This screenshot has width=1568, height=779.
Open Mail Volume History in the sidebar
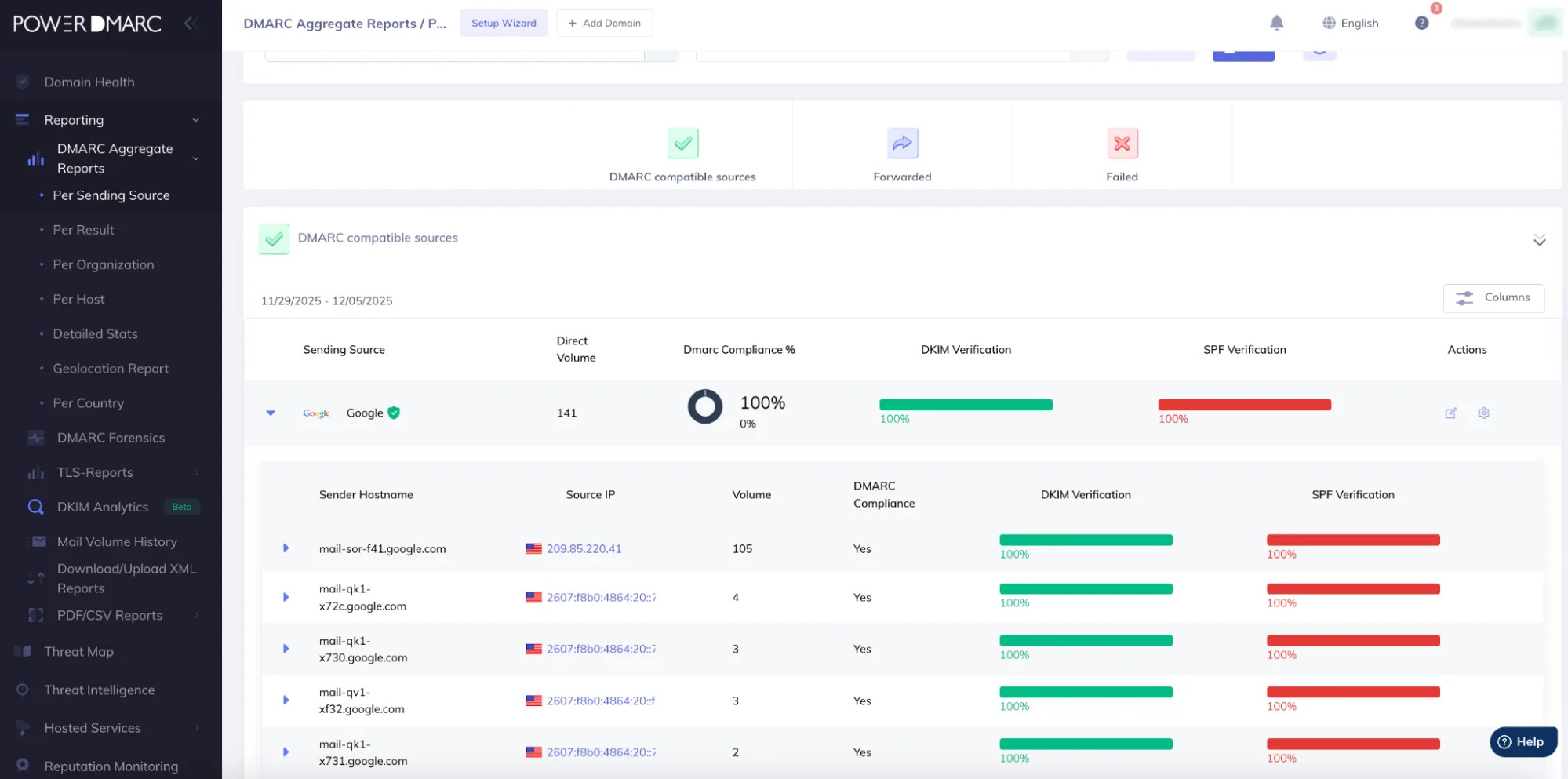coord(117,541)
